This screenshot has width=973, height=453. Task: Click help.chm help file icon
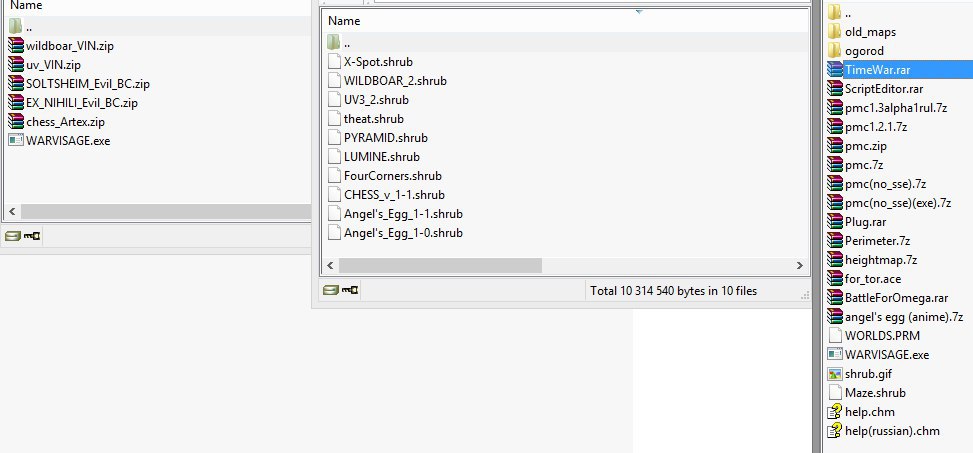(x=835, y=411)
